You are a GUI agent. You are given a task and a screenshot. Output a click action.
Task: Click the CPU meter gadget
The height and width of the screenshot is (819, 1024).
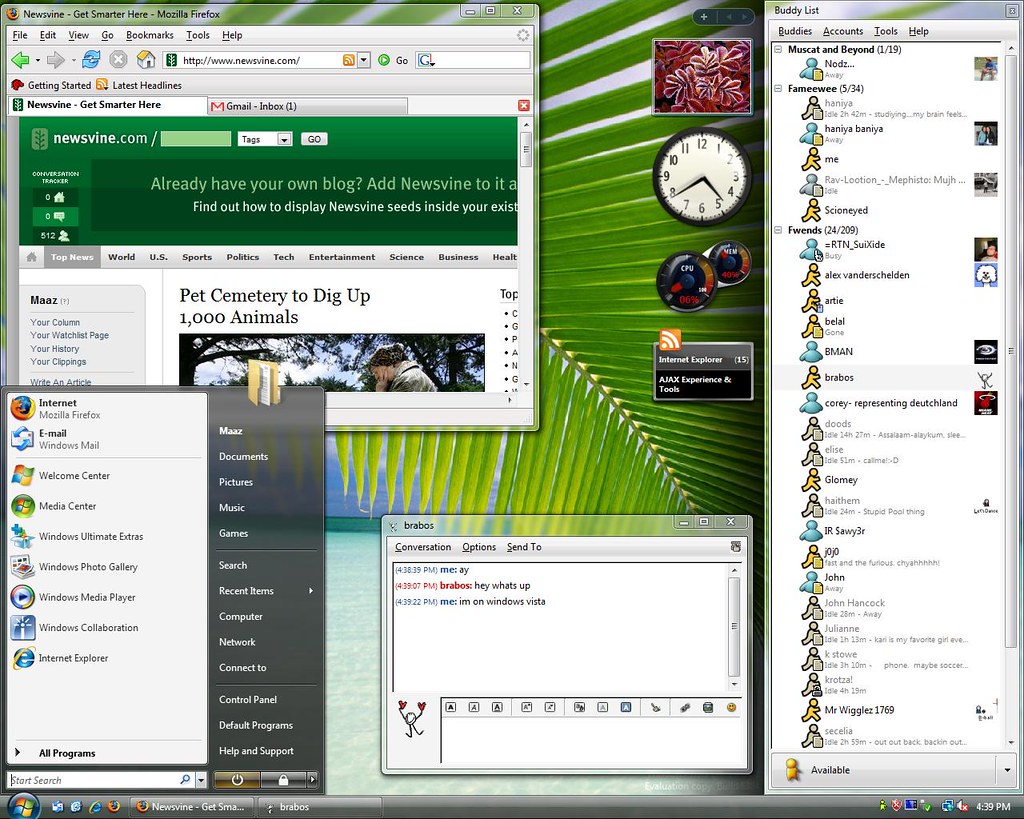pyautogui.click(x=686, y=274)
